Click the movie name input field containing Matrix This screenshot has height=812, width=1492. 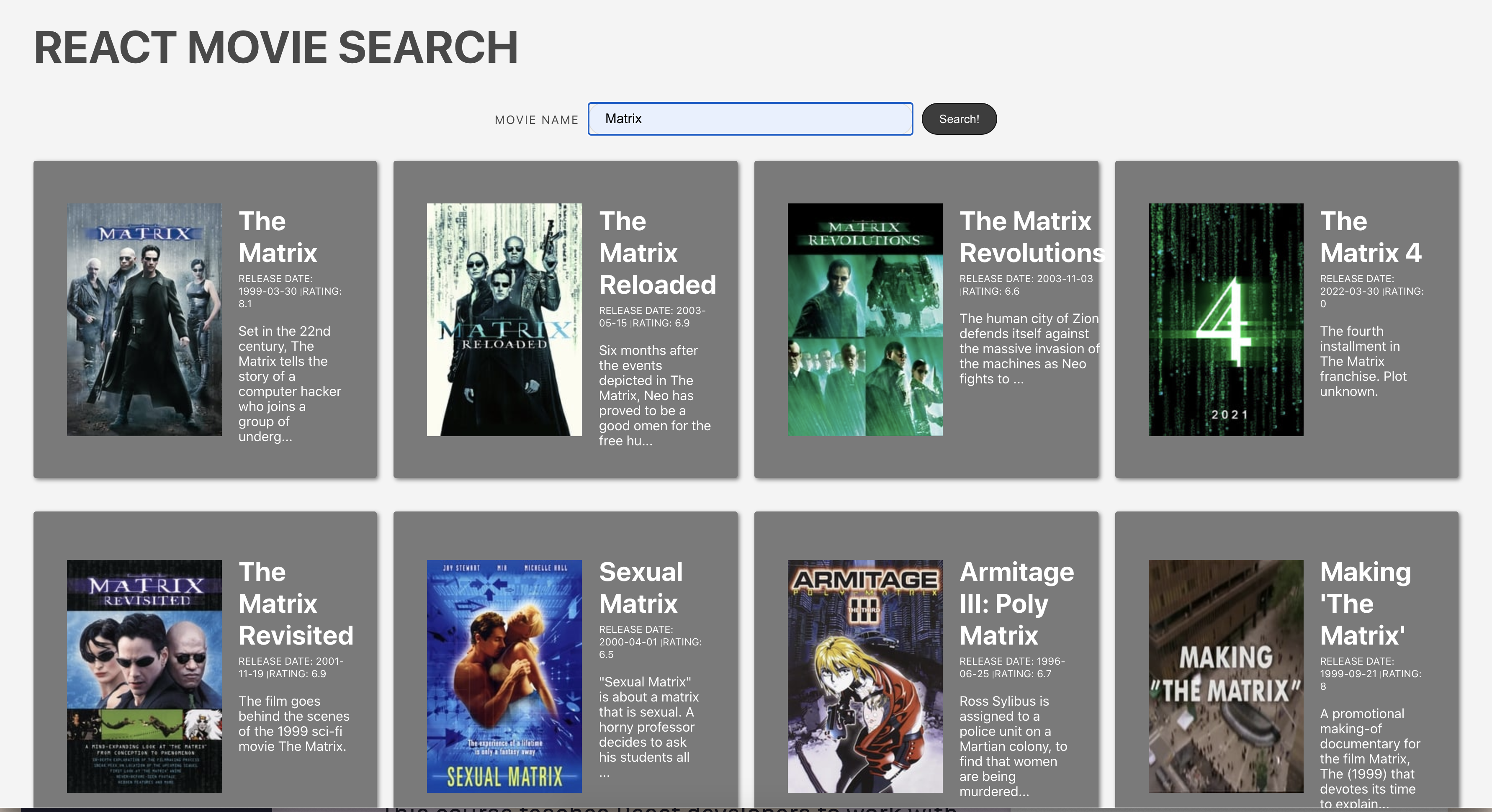750,119
